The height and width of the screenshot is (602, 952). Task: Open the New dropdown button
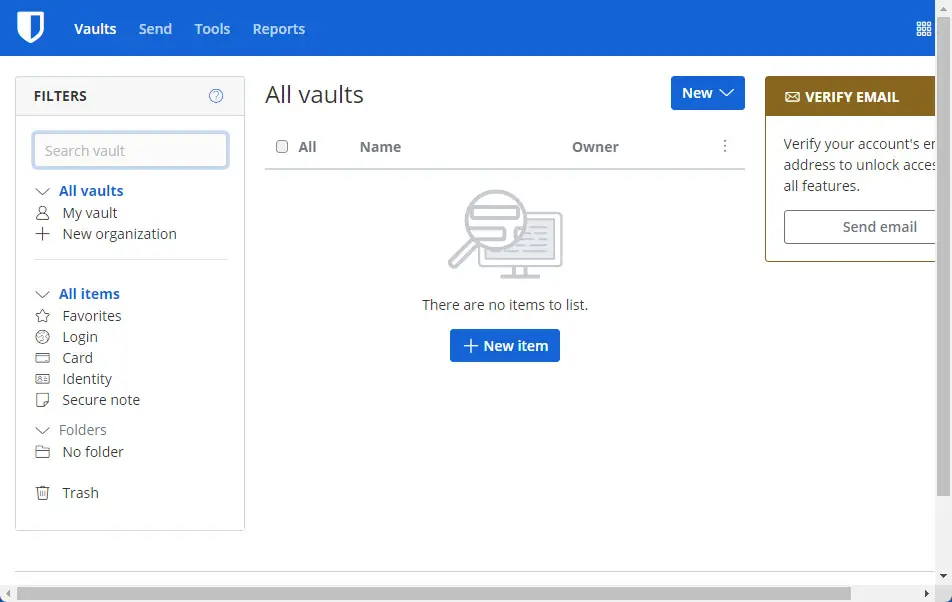pyautogui.click(x=707, y=93)
